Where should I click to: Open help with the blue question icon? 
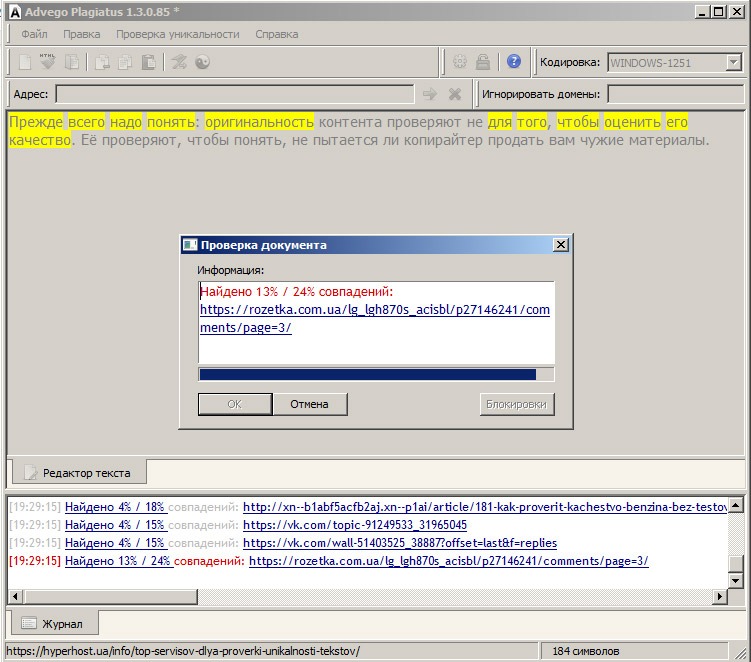[x=514, y=61]
